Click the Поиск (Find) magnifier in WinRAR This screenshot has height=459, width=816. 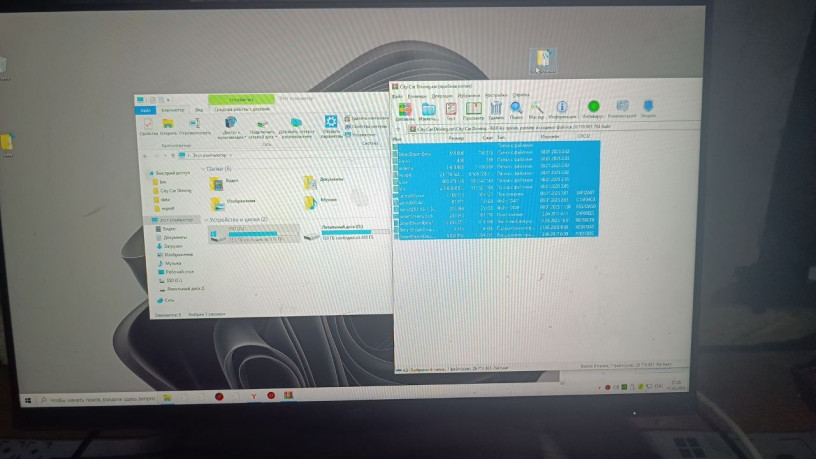click(x=516, y=110)
